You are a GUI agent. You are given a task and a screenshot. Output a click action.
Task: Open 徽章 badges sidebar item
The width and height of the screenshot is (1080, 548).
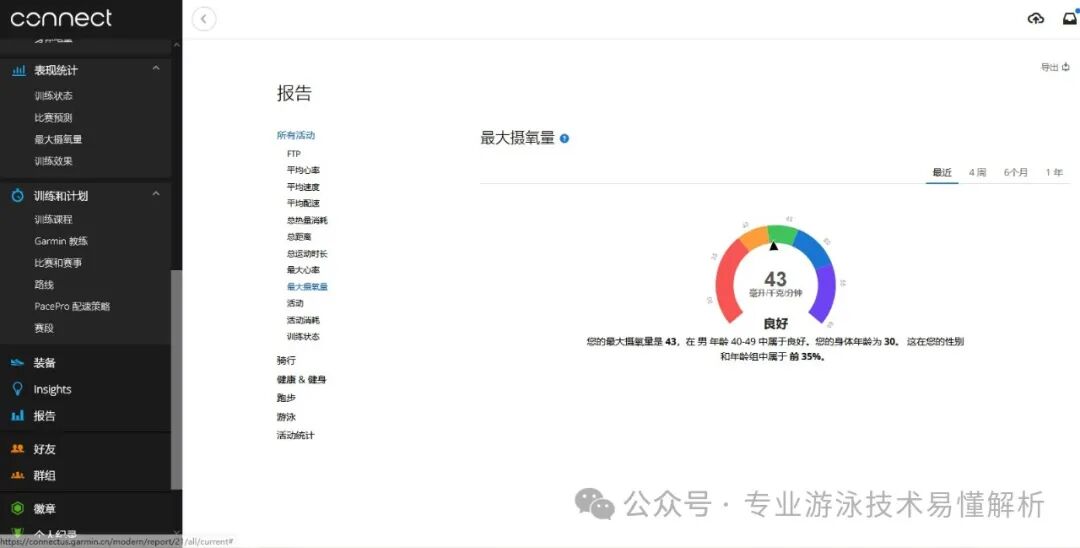pyautogui.click(x=44, y=509)
